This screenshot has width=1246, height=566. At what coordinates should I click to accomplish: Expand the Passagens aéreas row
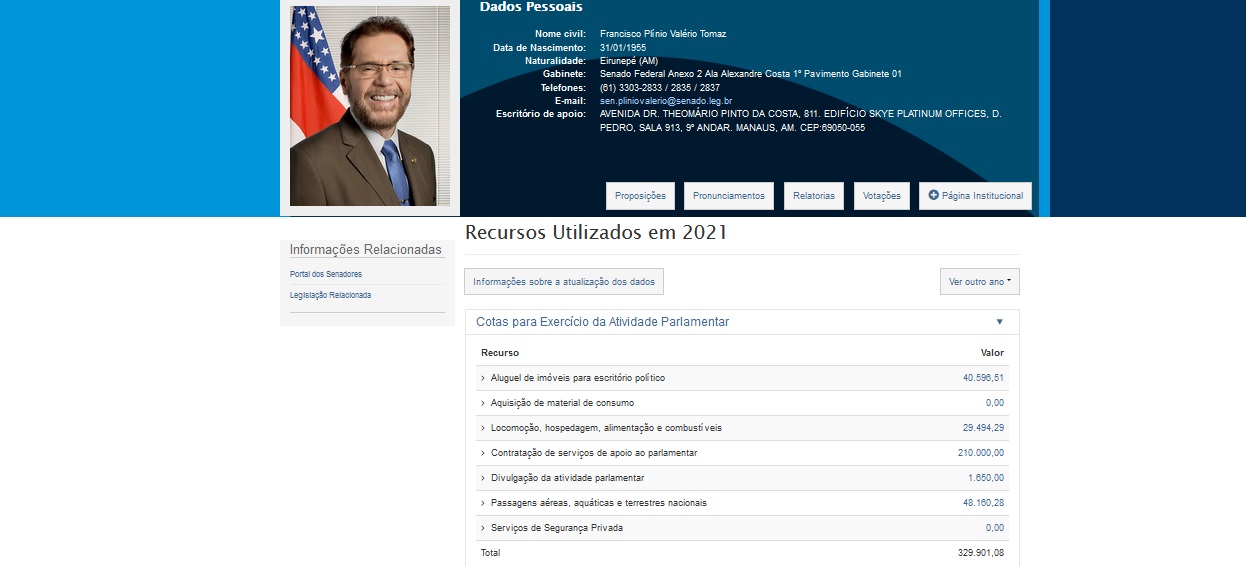[483, 503]
